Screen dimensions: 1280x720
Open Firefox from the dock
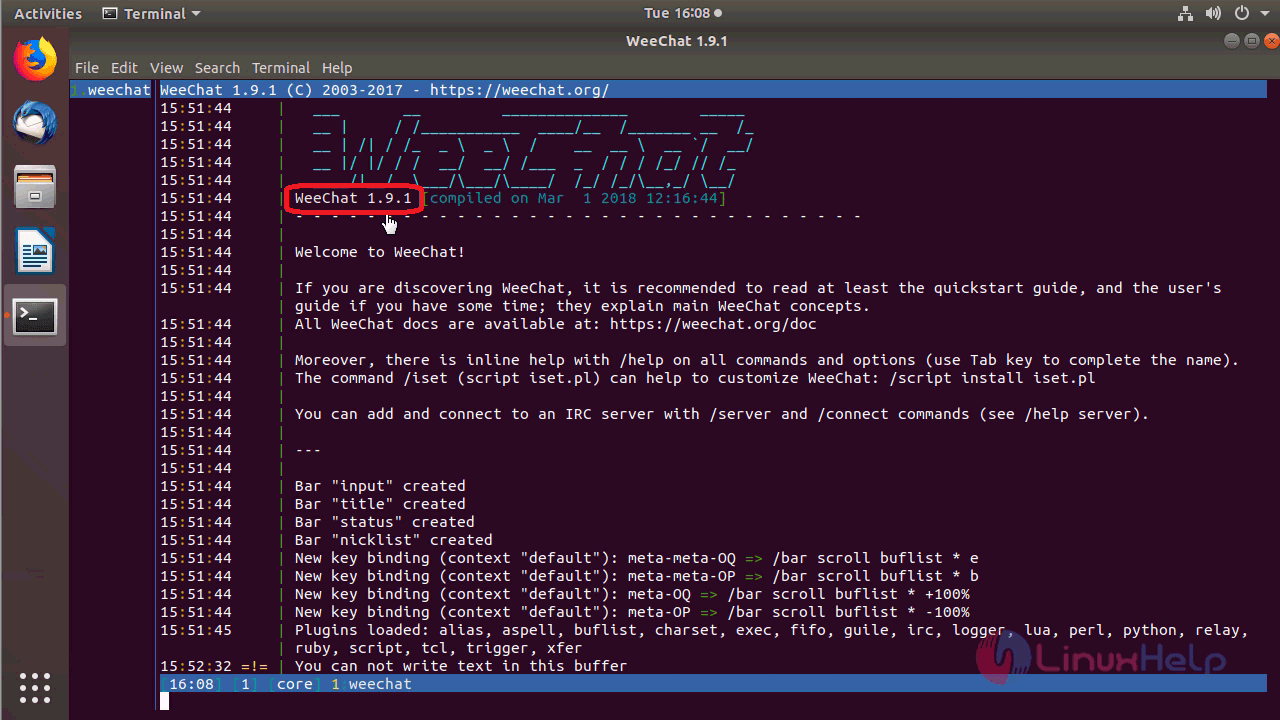coord(35,58)
